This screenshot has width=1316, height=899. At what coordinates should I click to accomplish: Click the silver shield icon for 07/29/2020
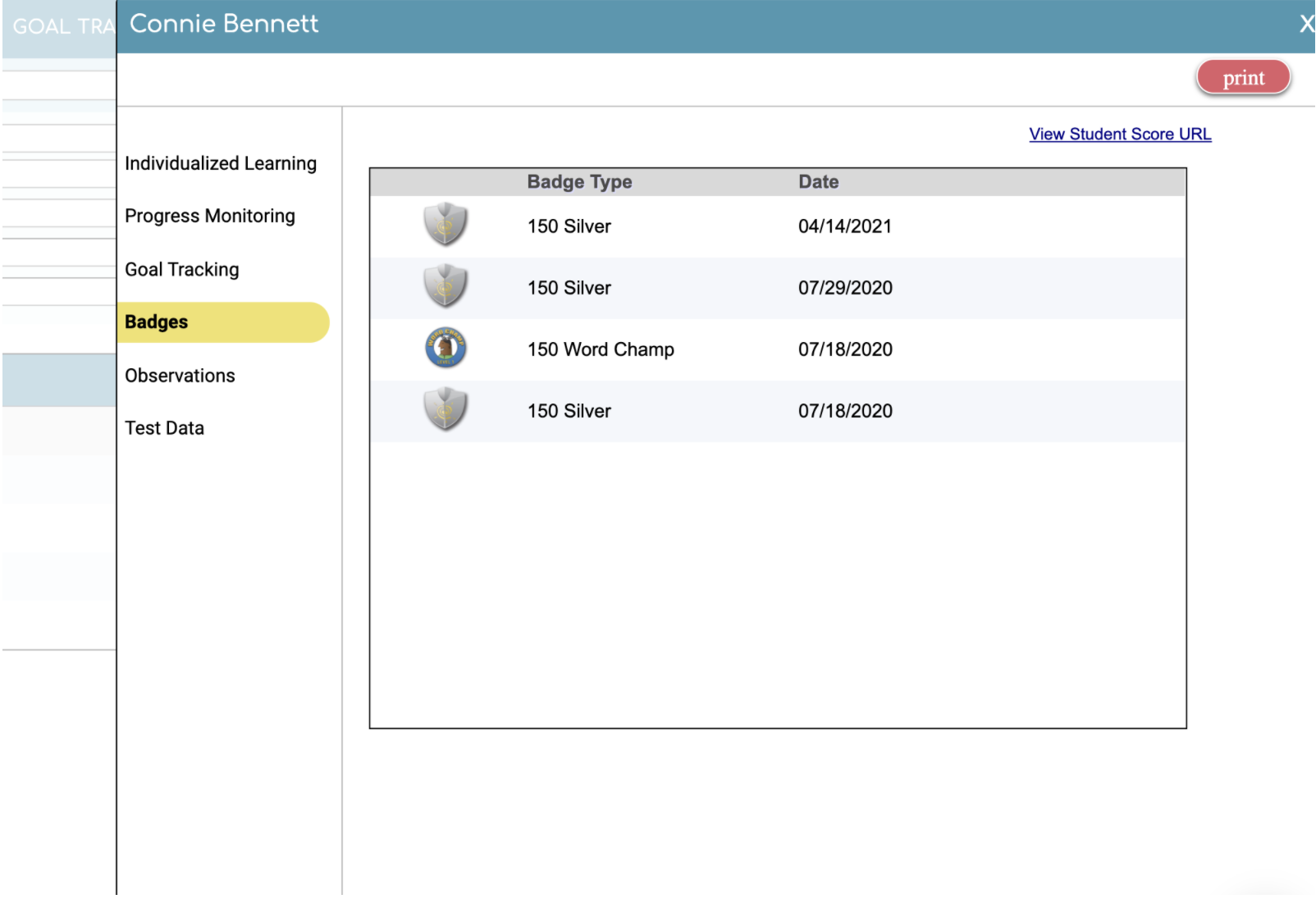click(445, 286)
